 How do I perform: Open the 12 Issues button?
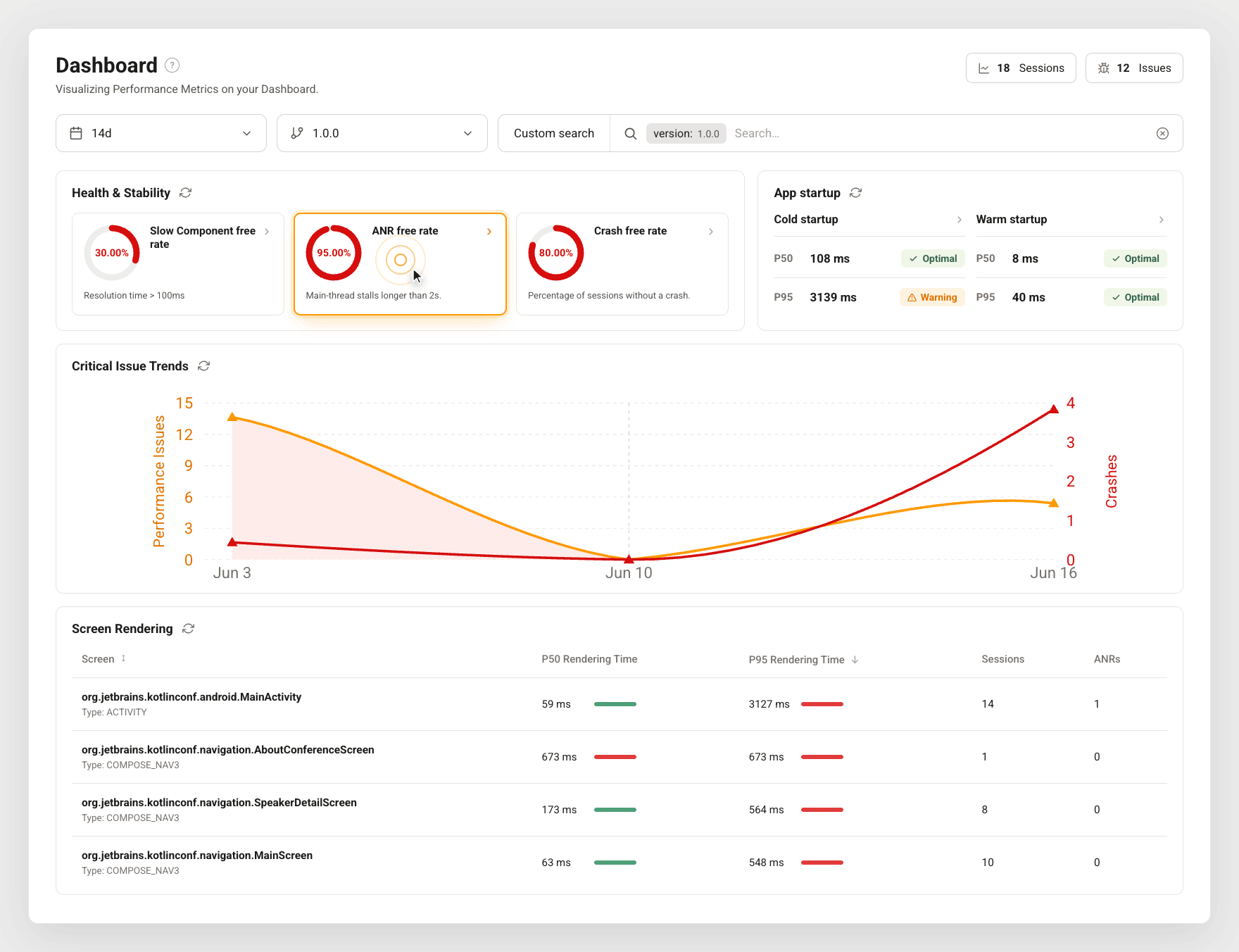pos(1134,68)
